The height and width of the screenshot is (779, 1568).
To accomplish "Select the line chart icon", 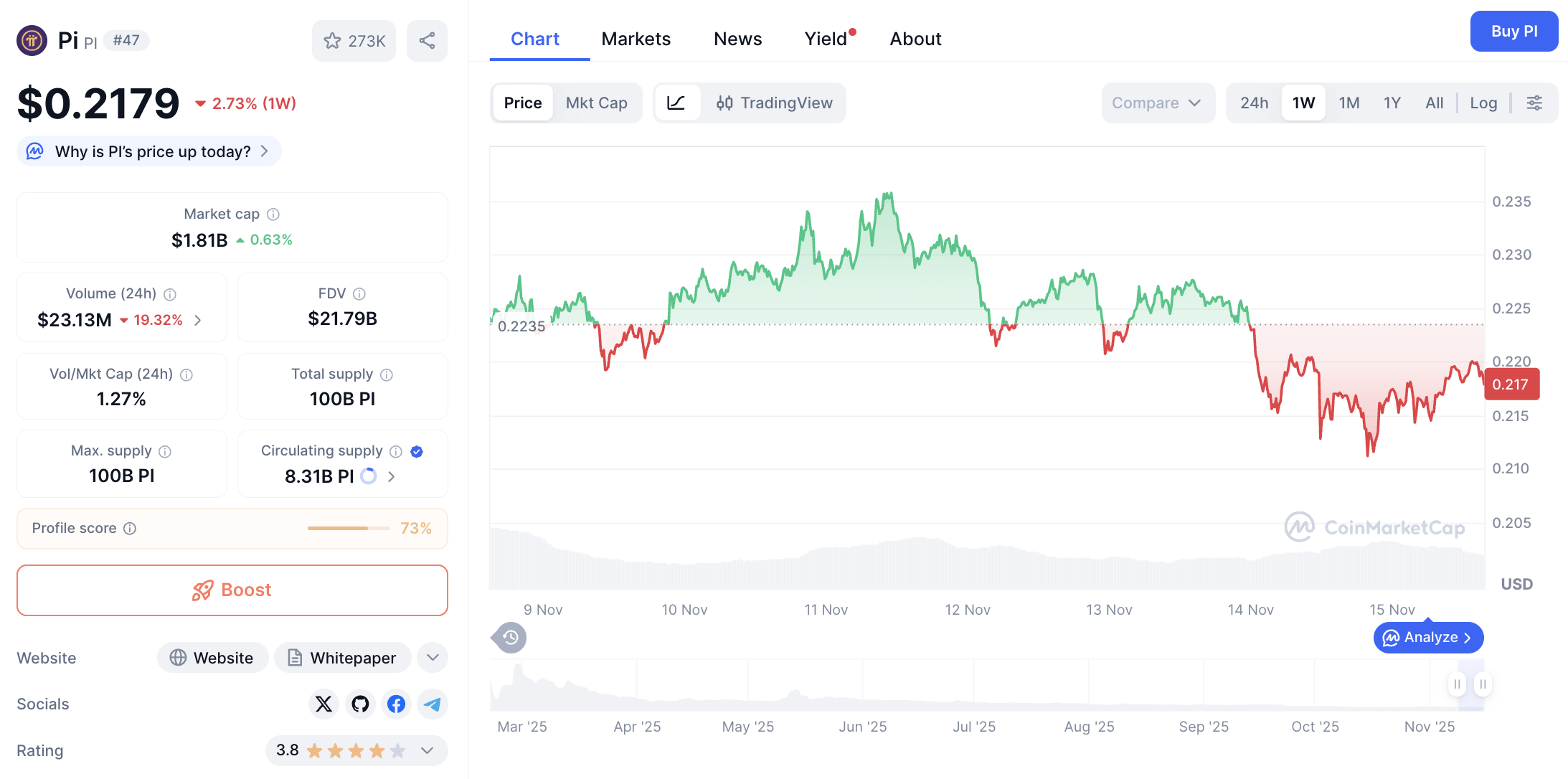I will 677,103.
